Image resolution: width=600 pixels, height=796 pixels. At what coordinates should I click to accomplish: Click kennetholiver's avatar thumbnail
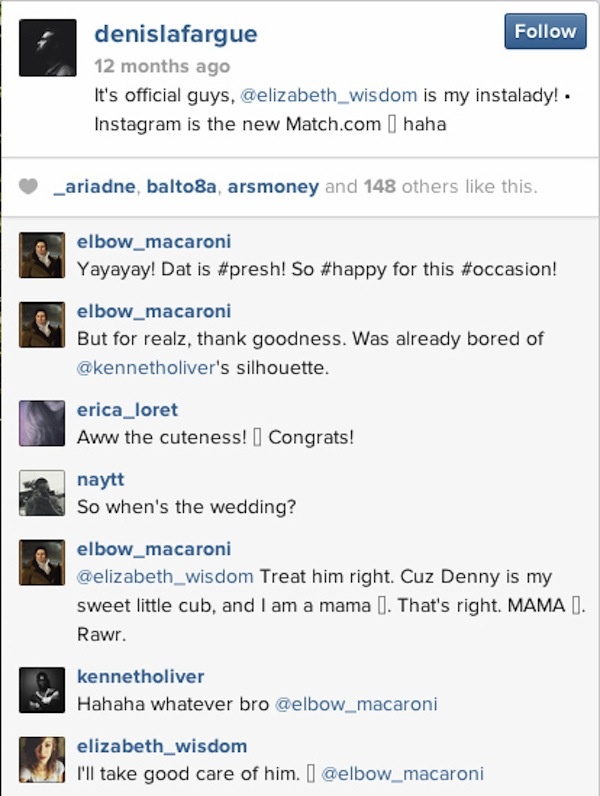(42, 690)
